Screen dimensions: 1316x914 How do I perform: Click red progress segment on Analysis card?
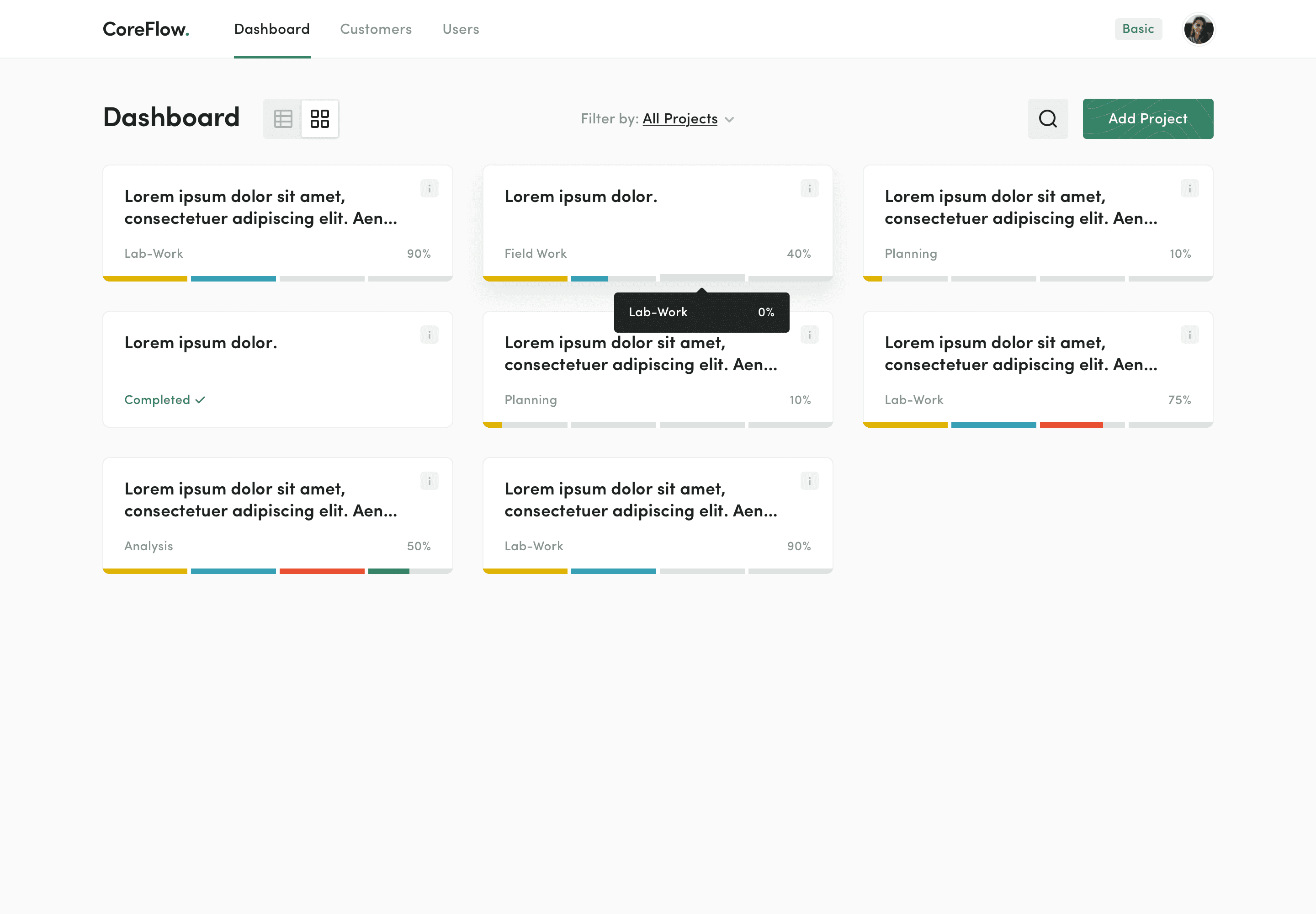pyautogui.click(x=322, y=571)
